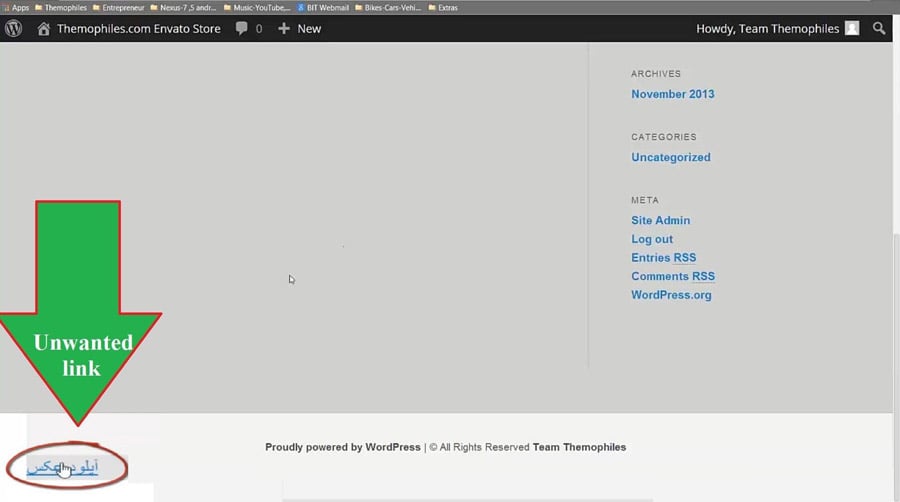This screenshot has width=900, height=502.
Task: Open the BIT Webmail bookmark
Action: [326, 7]
